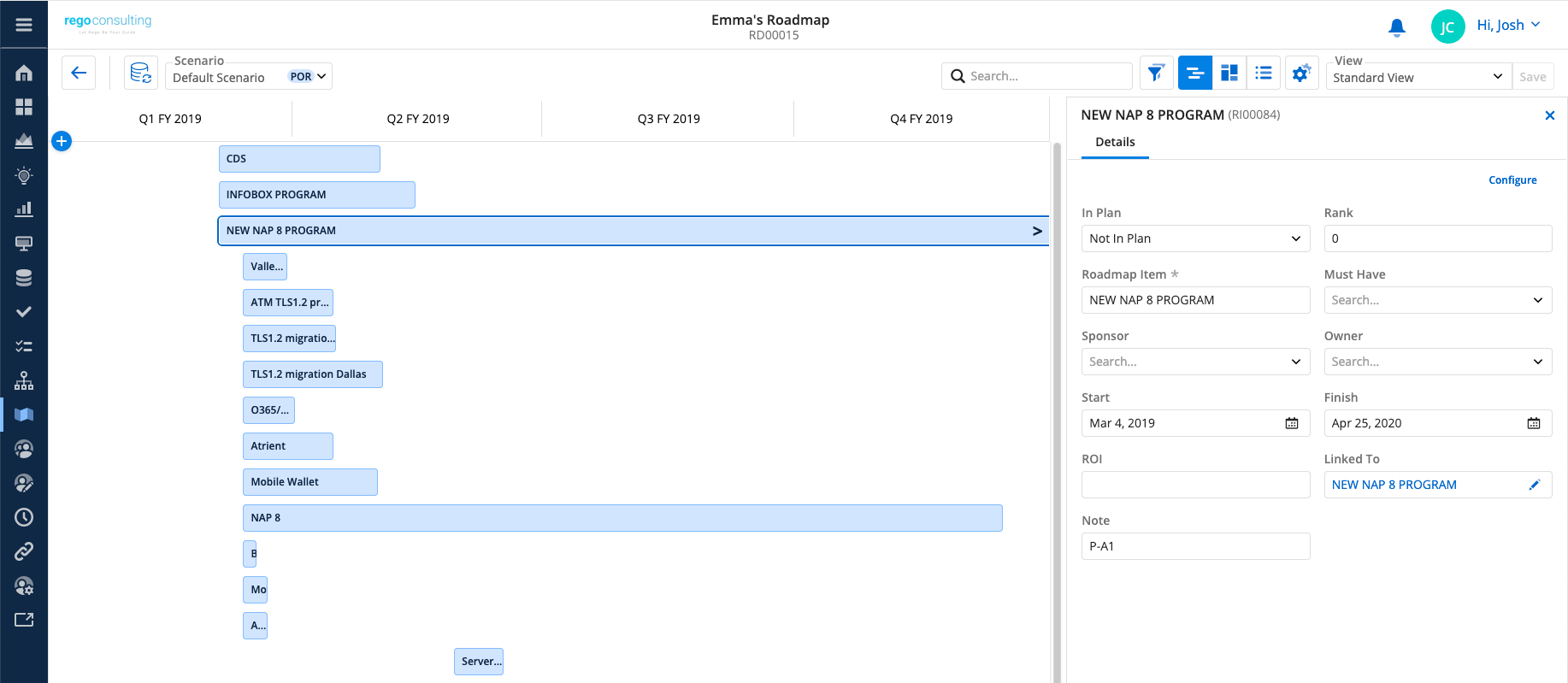Select the Details tab
Screen dimensions: 1568x683
point(1115,142)
